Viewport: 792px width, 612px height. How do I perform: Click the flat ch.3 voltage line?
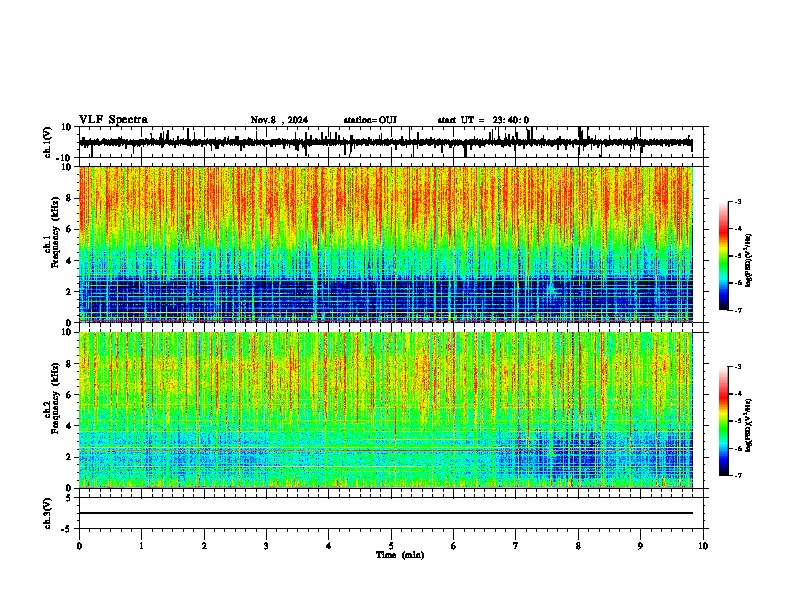coord(385,513)
